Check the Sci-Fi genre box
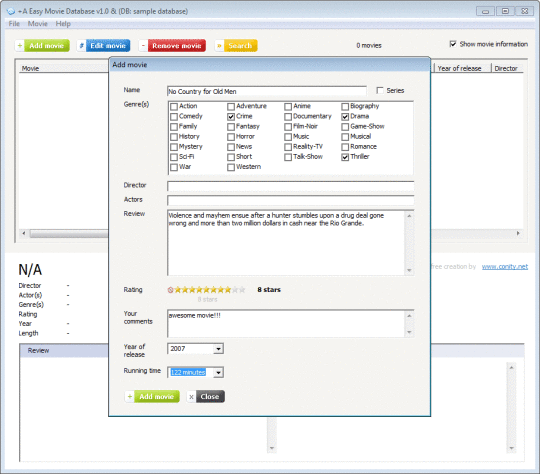This screenshot has width=540, height=474. [x=174, y=157]
